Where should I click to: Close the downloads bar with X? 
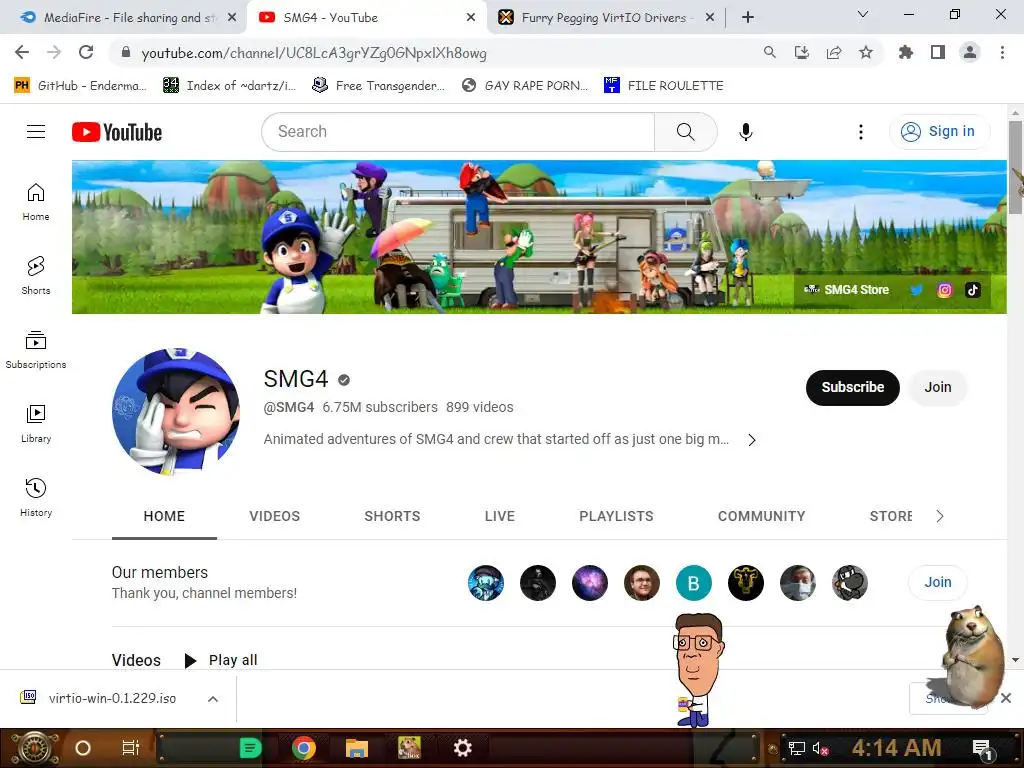coord(1006,698)
